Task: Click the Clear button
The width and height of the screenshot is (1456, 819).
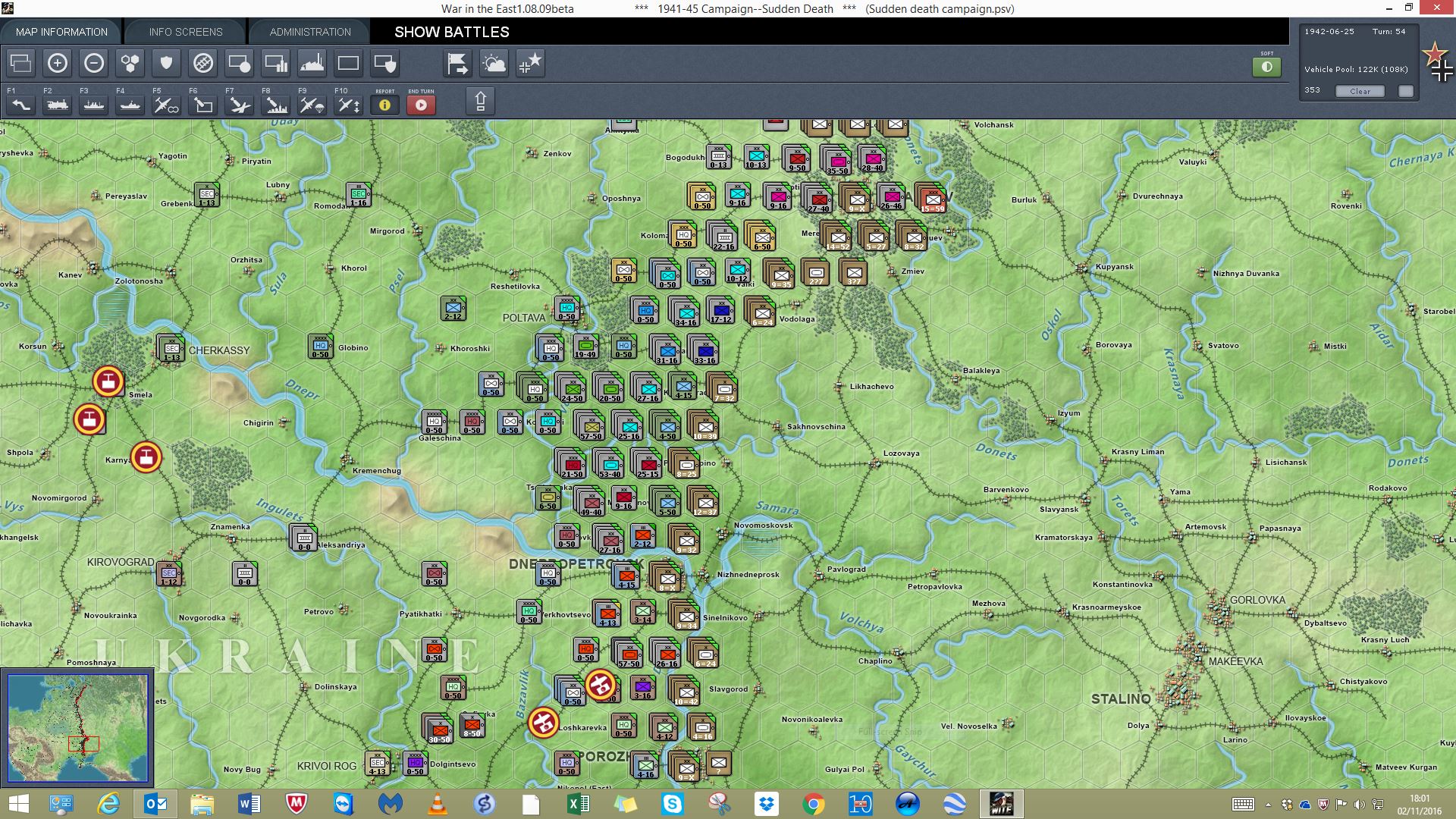Action: pyautogui.click(x=1360, y=91)
